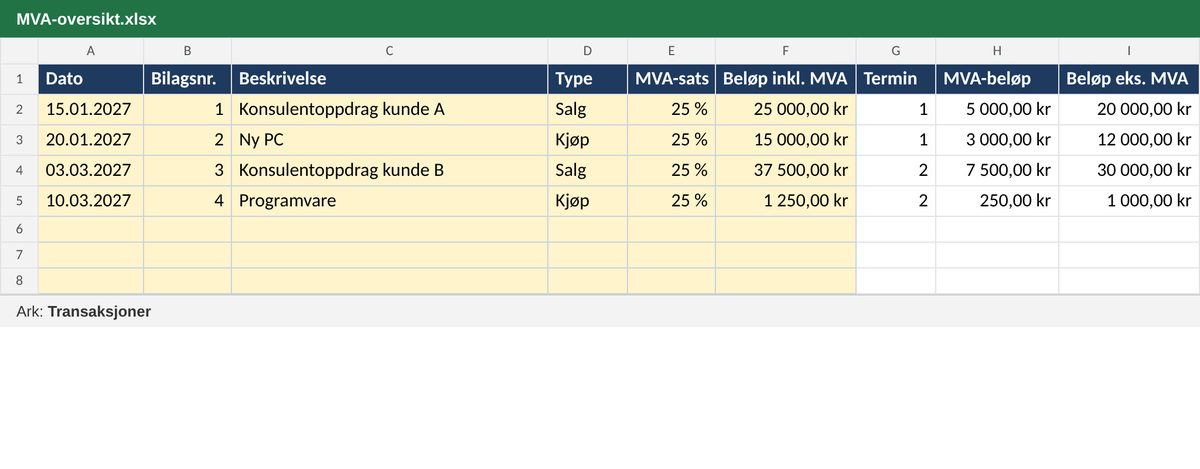Viewport: 1200px width, 469px height.
Task: Select the date cell 10.03.2027
Action: coord(91,201)
